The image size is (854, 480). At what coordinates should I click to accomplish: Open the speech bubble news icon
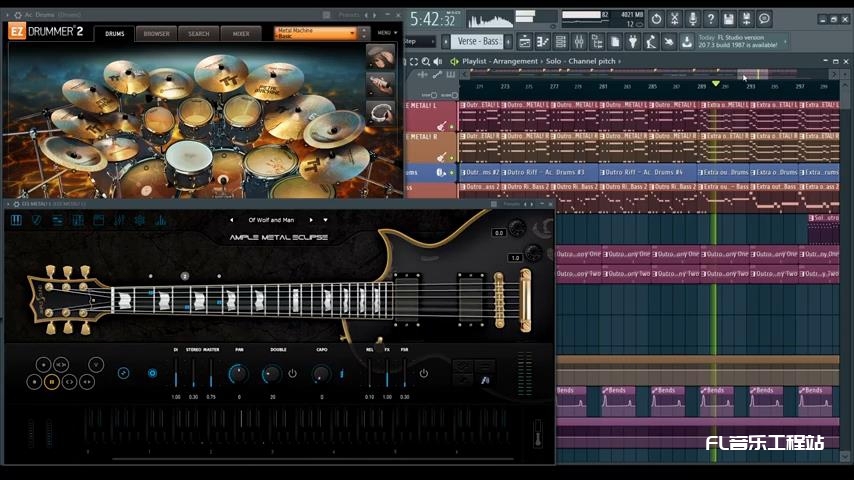764,20
